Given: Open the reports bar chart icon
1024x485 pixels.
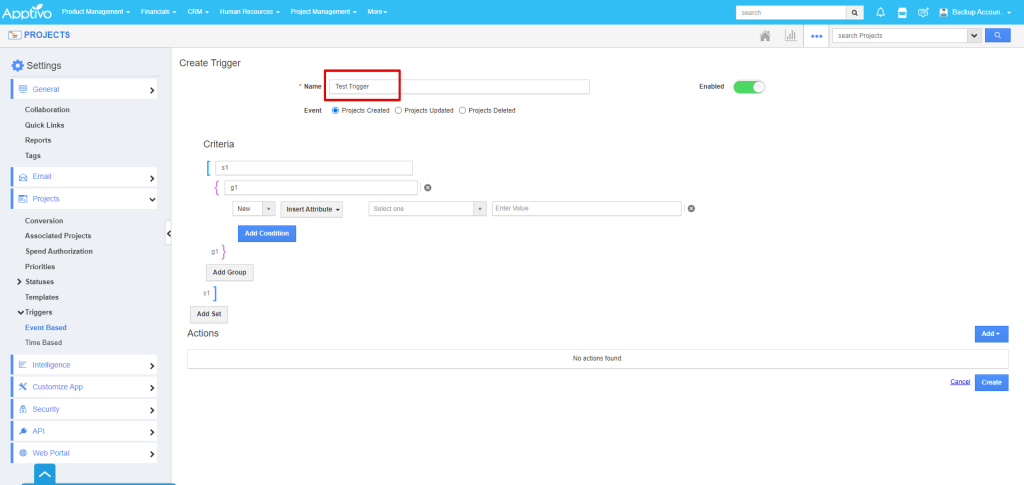Looking at the screenshot, I should pyautogui.click(x=791, y=35).
